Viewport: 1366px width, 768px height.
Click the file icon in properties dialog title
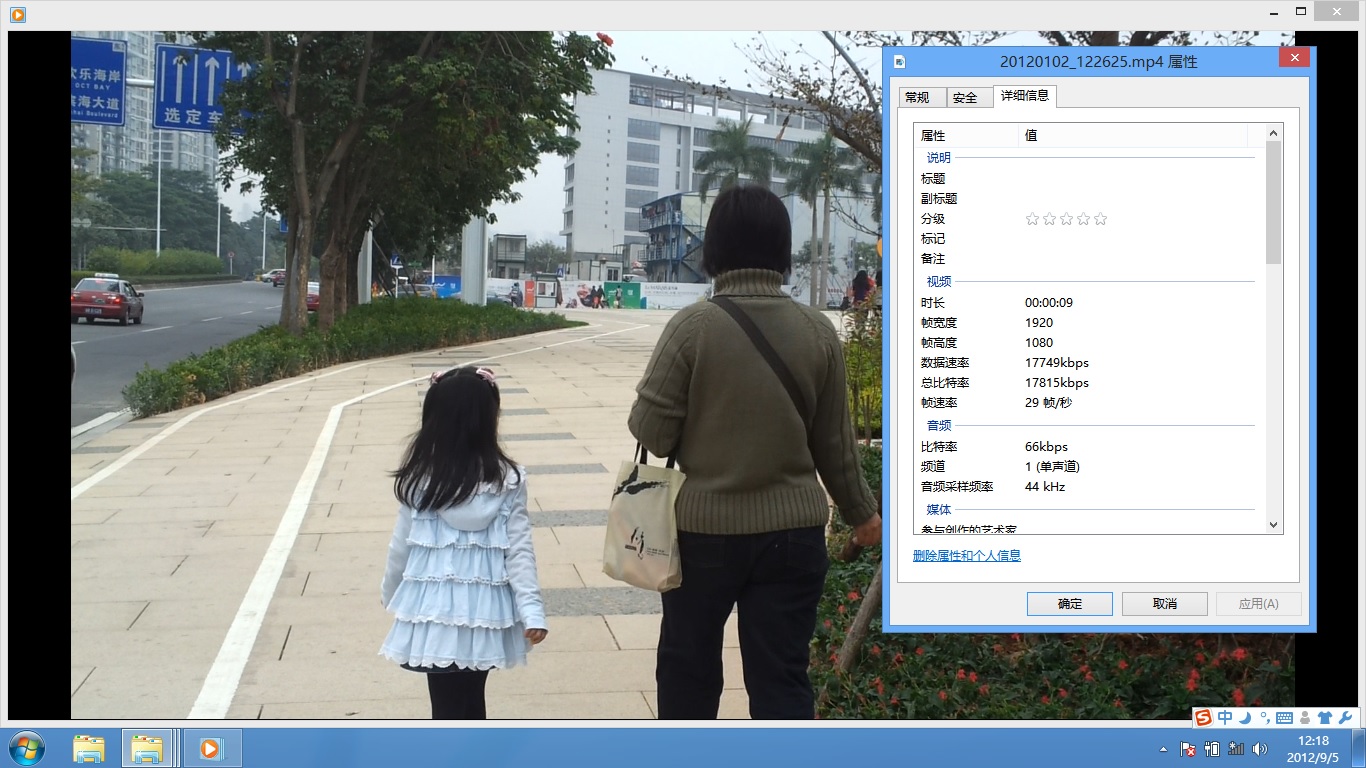(899, 61)
